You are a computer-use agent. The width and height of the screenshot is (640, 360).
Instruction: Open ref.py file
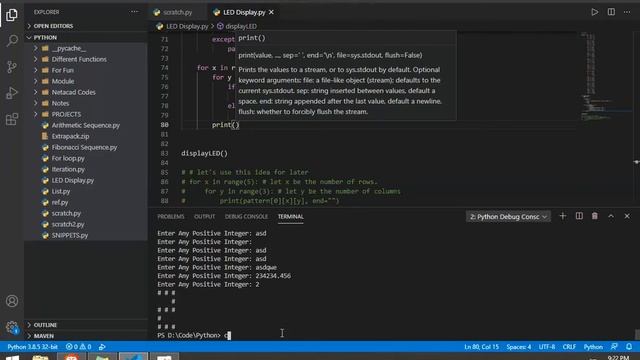pyautogui.click(x=86, y=202)
